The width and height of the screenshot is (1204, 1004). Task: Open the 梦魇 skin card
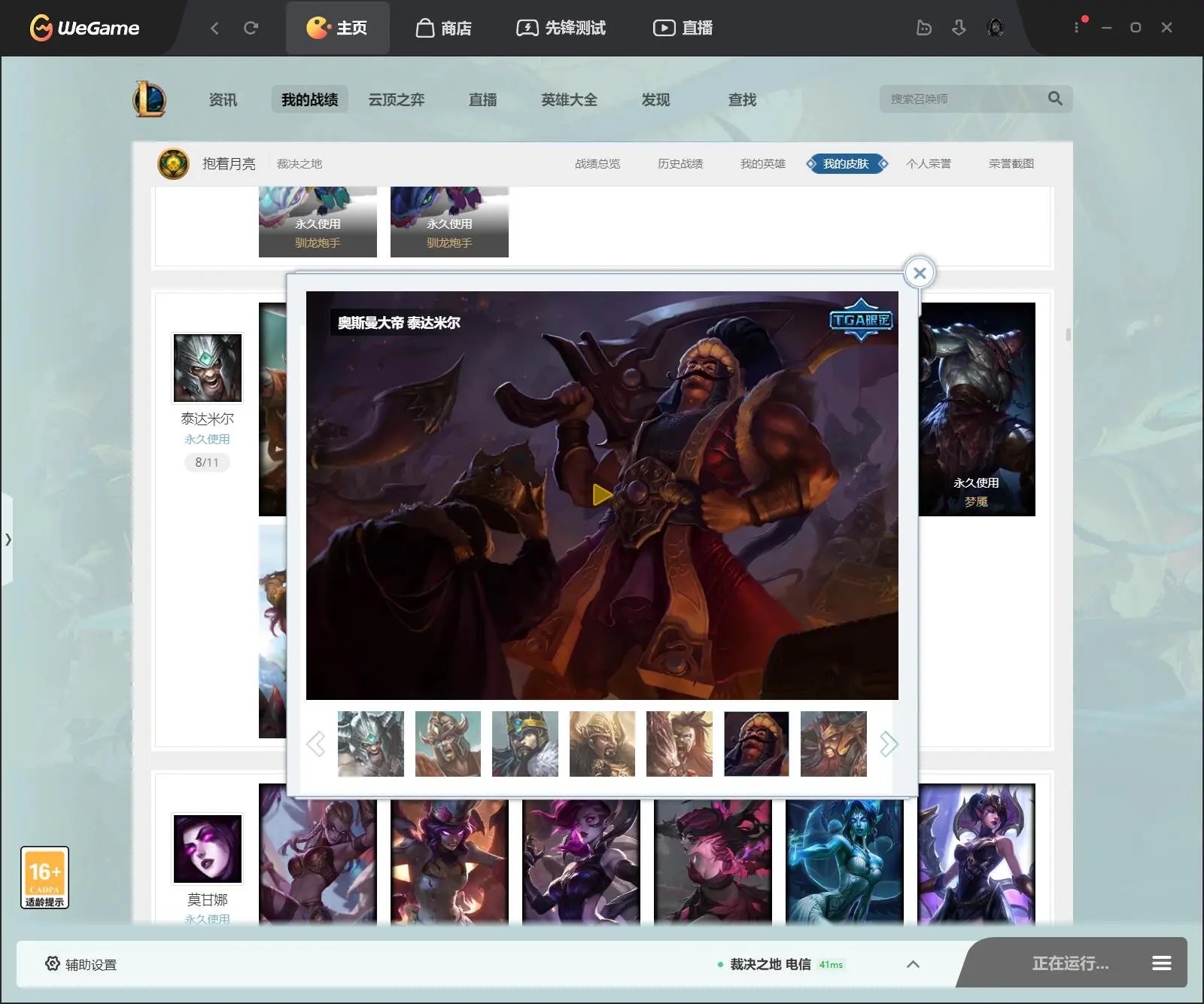[x=977, y=409]
